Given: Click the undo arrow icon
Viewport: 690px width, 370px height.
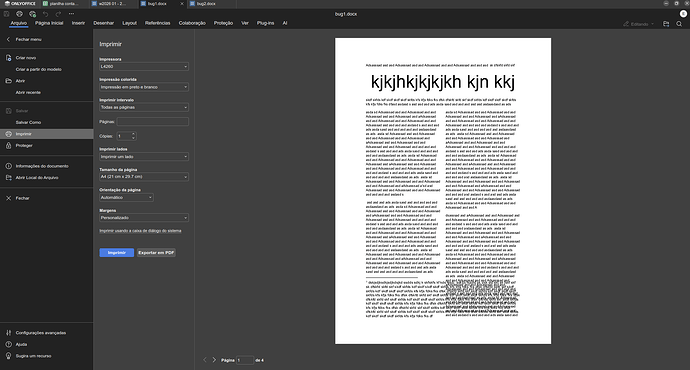Looking at the screenshot, I should tap(45, 14).
